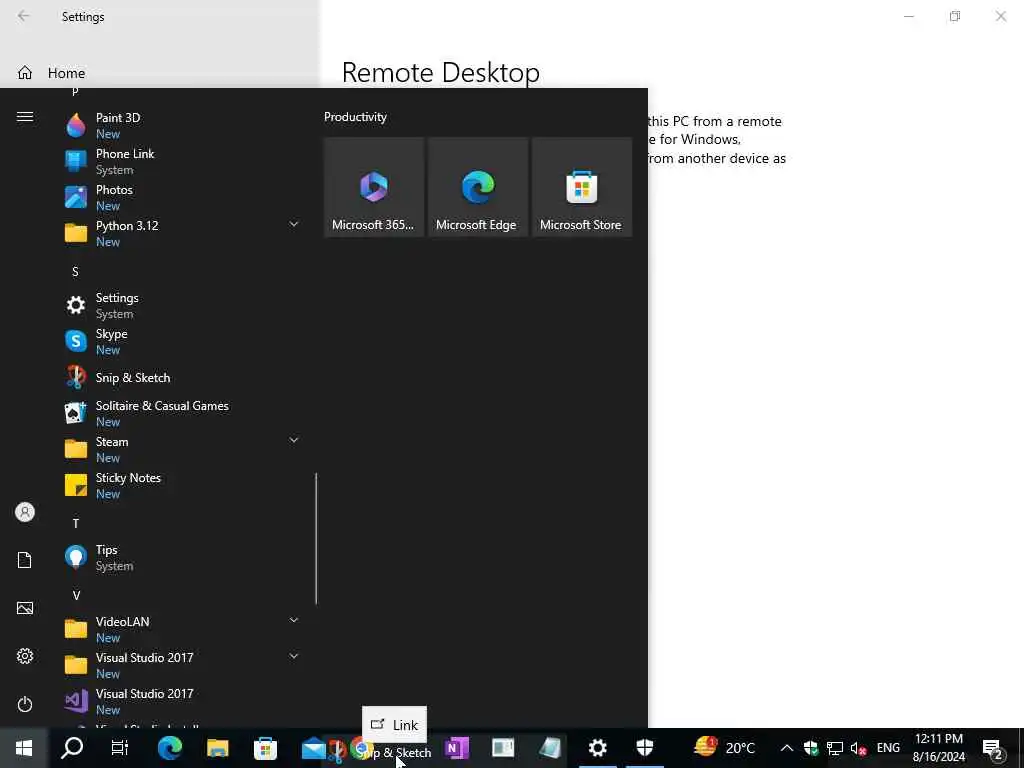Open Settings gear in the Start rail

pos(25,656)
